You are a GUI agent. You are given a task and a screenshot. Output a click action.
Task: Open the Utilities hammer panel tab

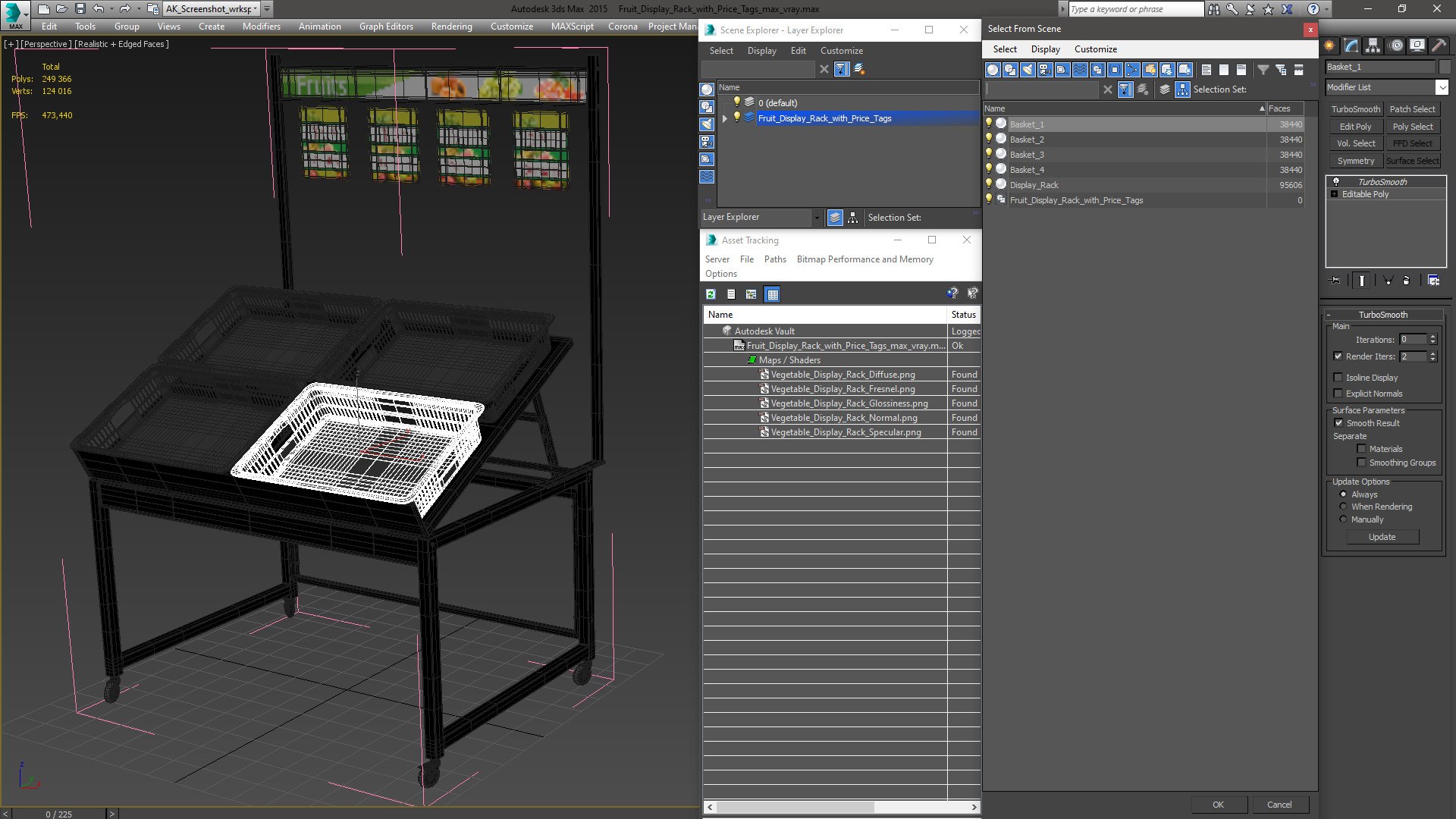coord(1439,46)
